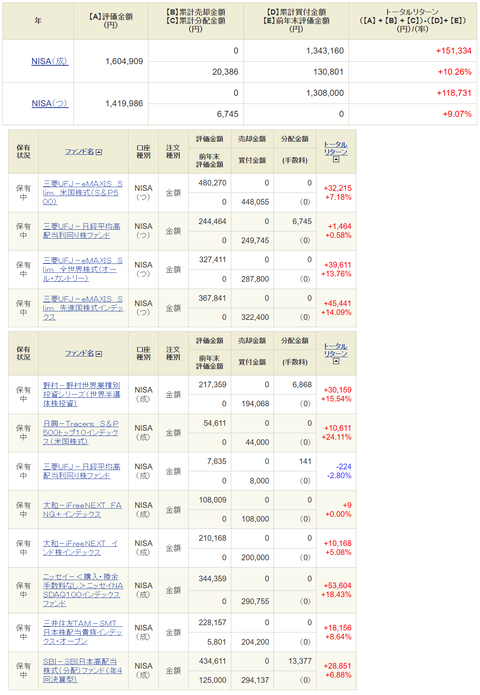
Task: Select return value +32,215
Action: coord(338,188)
